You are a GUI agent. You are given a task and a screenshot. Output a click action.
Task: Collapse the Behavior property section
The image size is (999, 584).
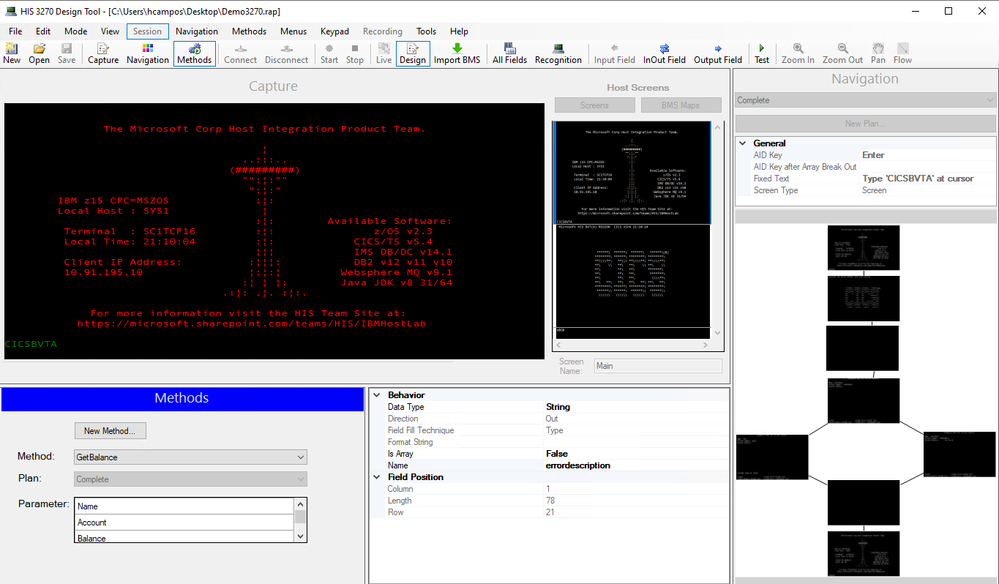pyautogui.click(x=377, y=395)
